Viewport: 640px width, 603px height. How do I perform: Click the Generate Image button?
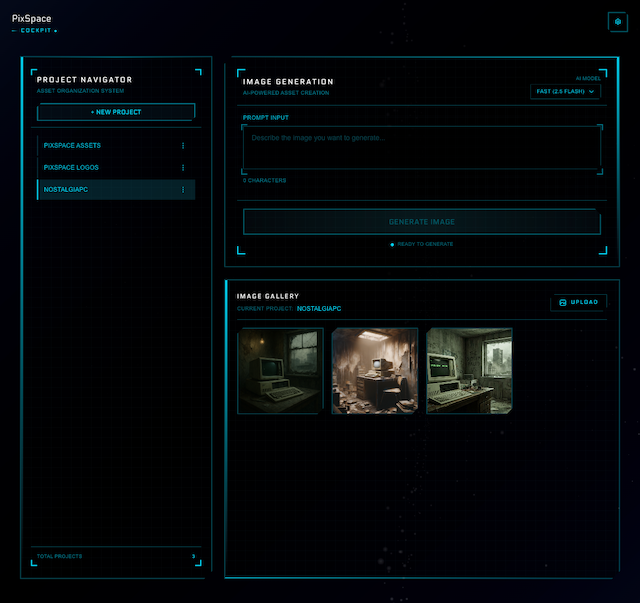click(x=422, y=222)
